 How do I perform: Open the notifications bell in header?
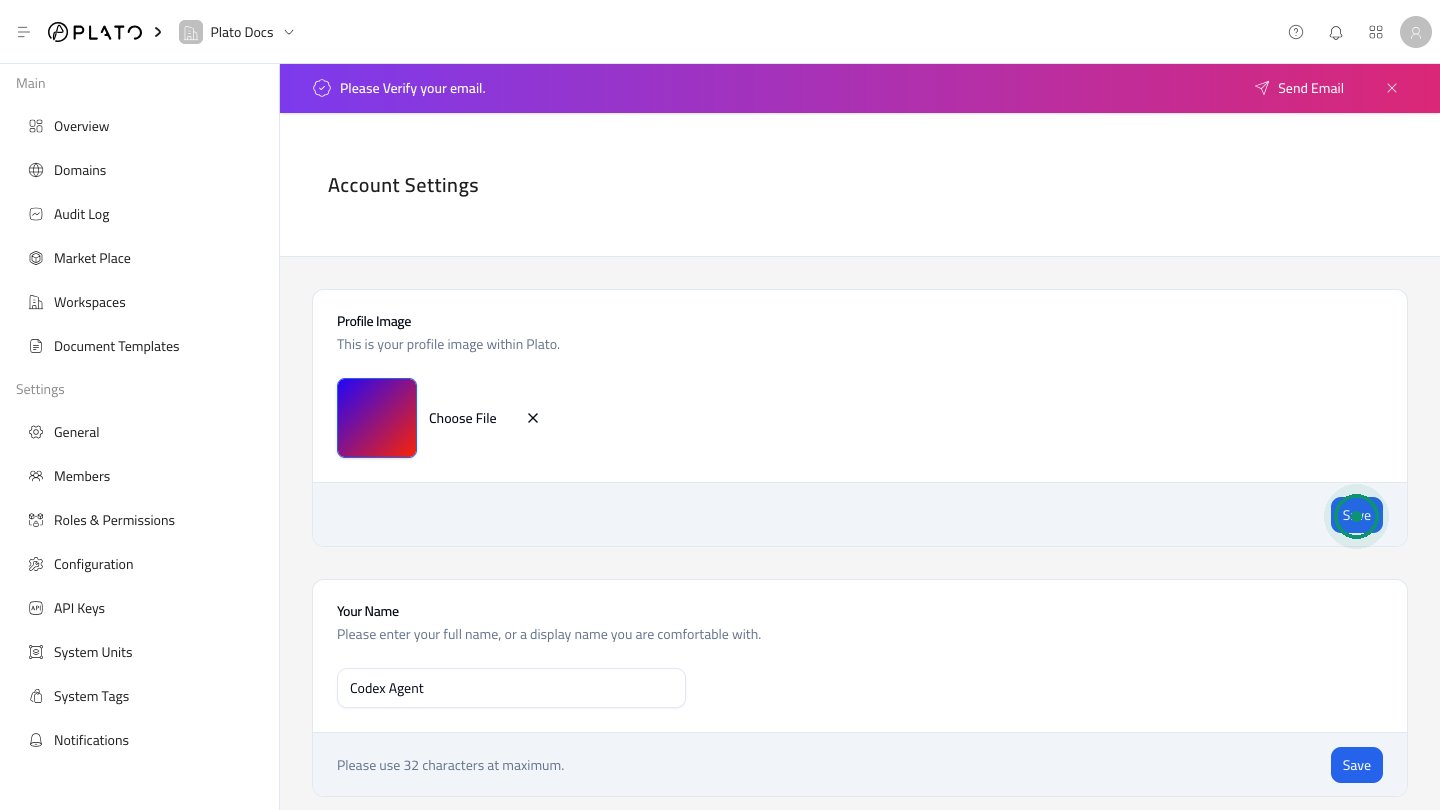click(x=1336, y=32)
